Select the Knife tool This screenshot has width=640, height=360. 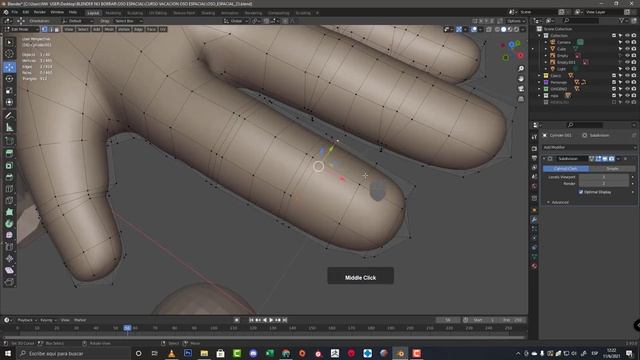pos(9,200)
